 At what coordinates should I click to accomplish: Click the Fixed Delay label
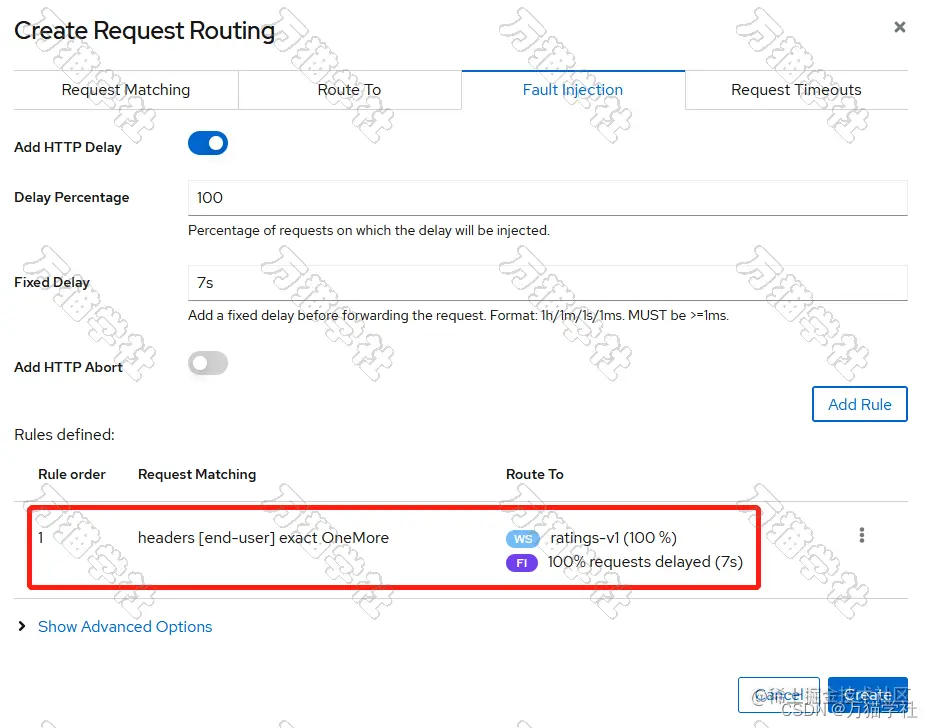coord(52,283)
